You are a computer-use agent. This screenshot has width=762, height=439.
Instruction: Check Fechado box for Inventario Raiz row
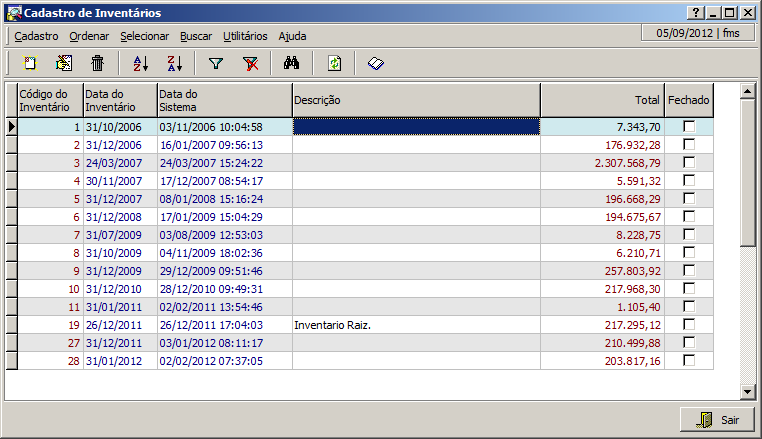[689, 325]
